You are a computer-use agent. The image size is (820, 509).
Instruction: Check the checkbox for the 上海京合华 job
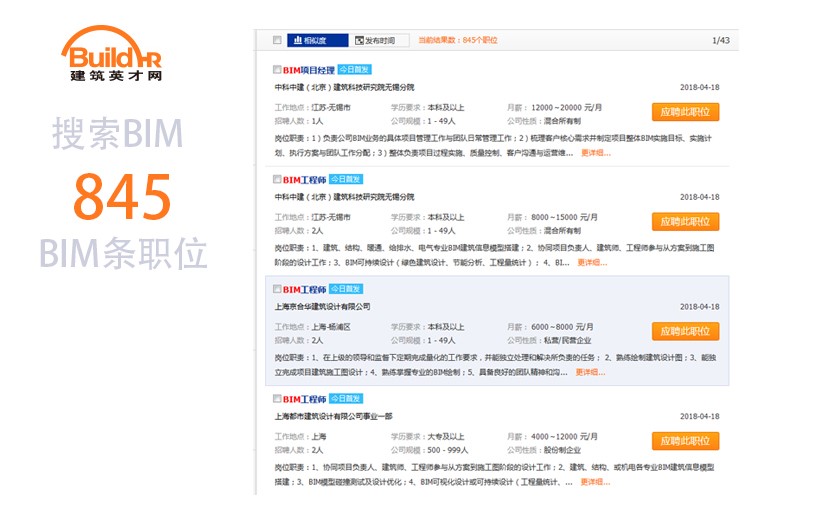(277, 289)
